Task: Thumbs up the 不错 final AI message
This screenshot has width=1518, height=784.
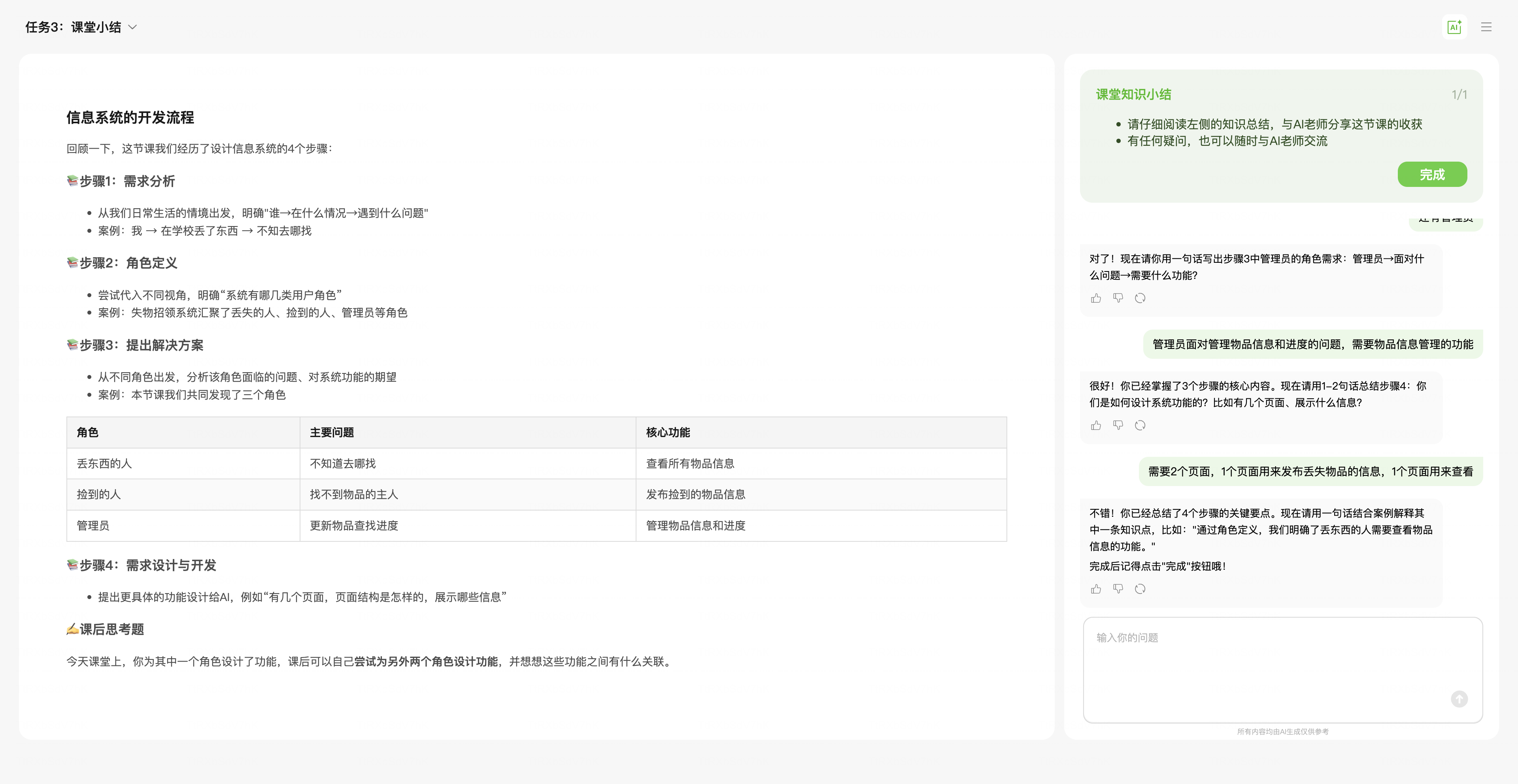Action: 1096,589
